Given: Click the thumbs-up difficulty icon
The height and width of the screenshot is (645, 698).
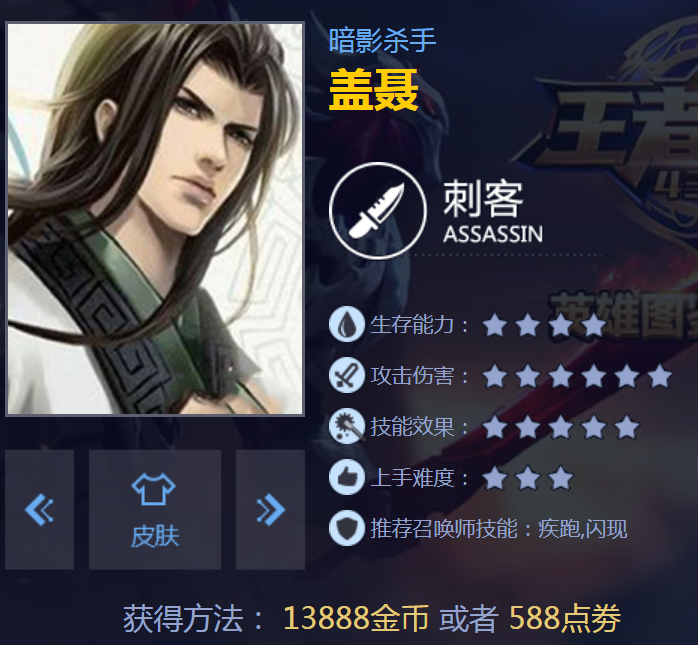Looking at the screenshot, I should pyautogui.click(x=347, y=477).
